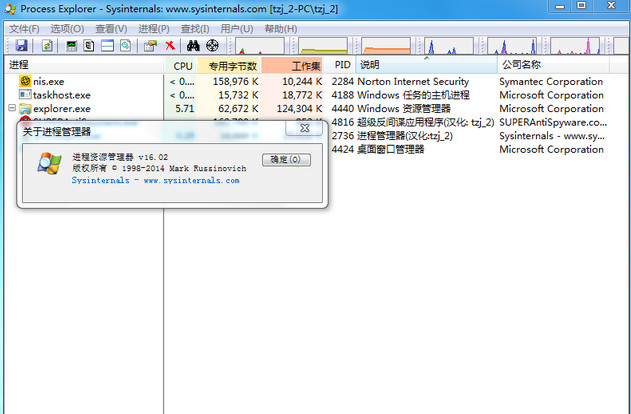Screen dimensions: 631x414
Task: Click the 桌面窗口管理器 description
Action: coord(391,149)
